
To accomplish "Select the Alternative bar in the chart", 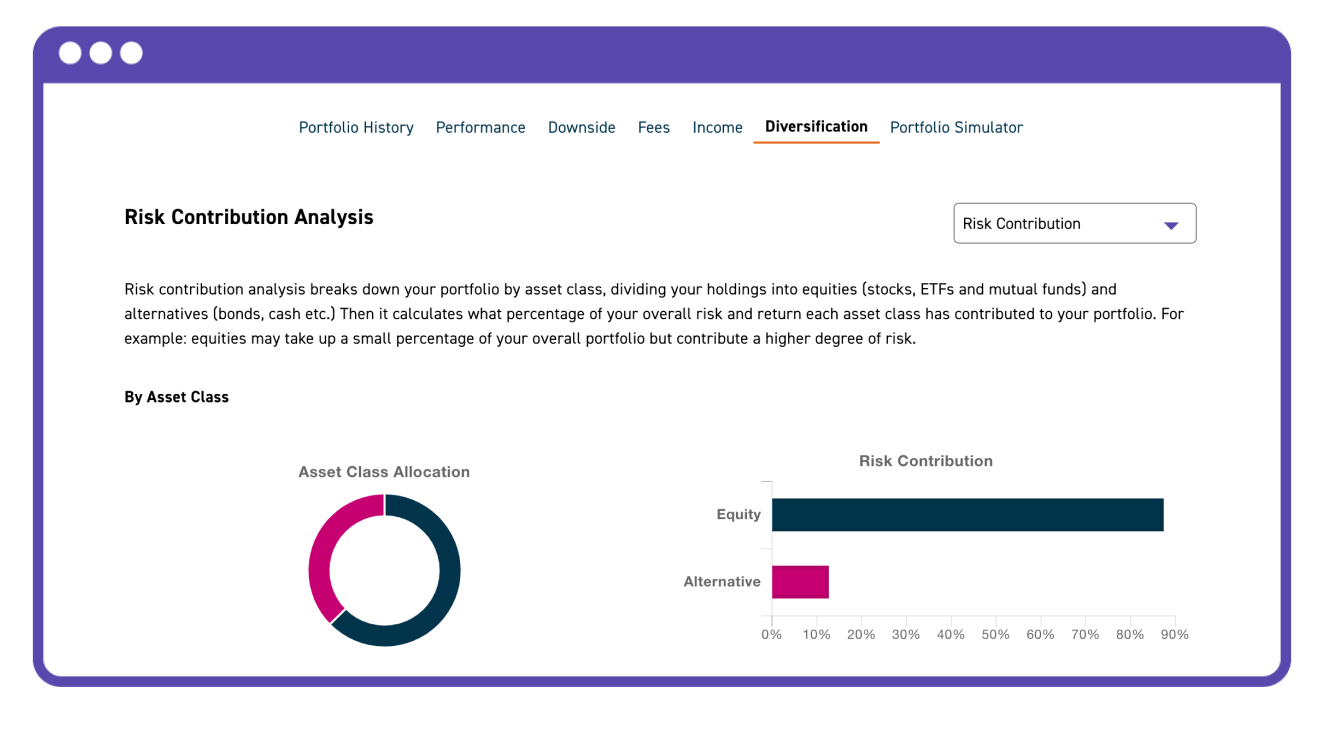I will (798, 581).
